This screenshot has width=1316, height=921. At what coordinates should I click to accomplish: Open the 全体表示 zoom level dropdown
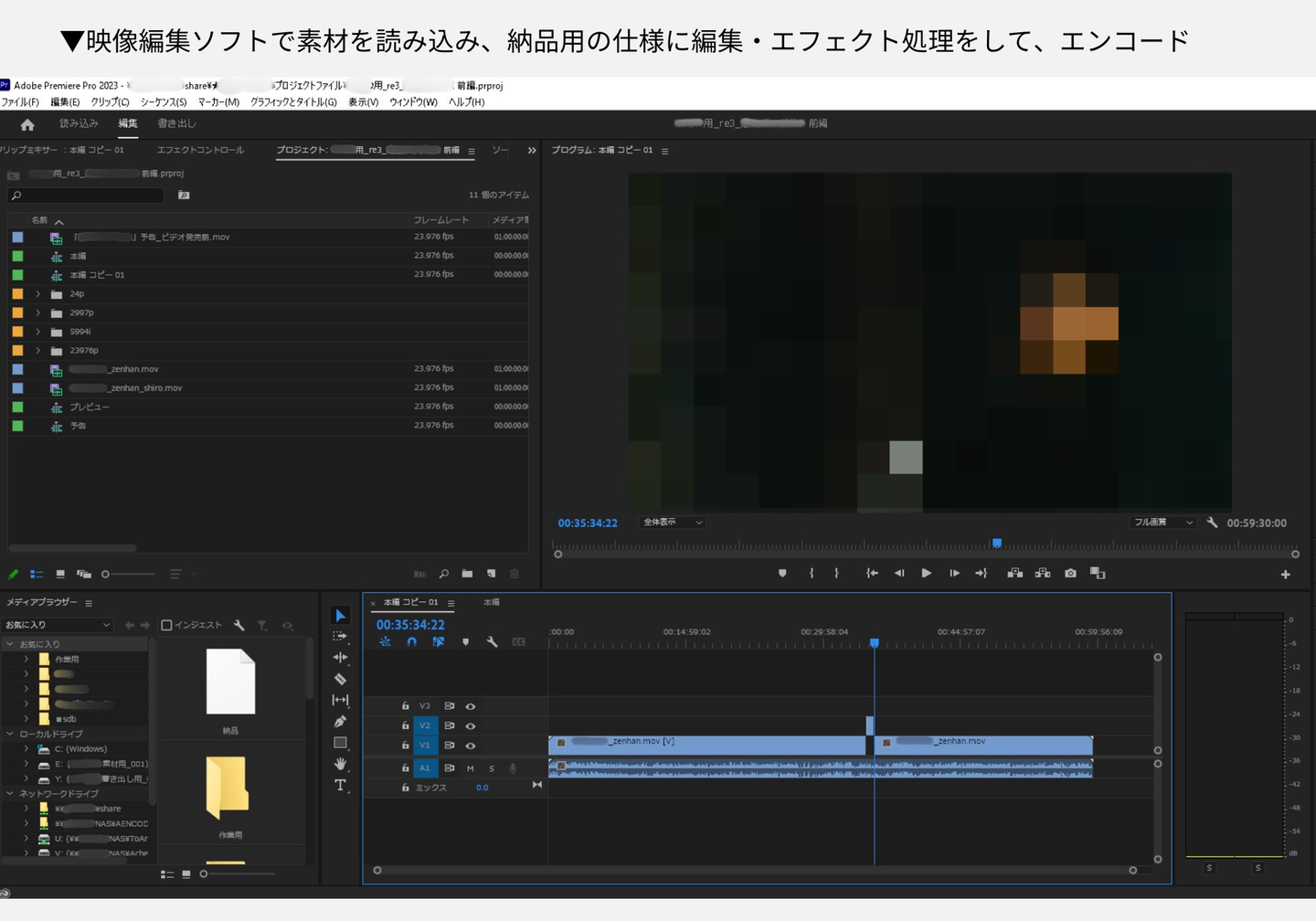[x=673, y=523]
